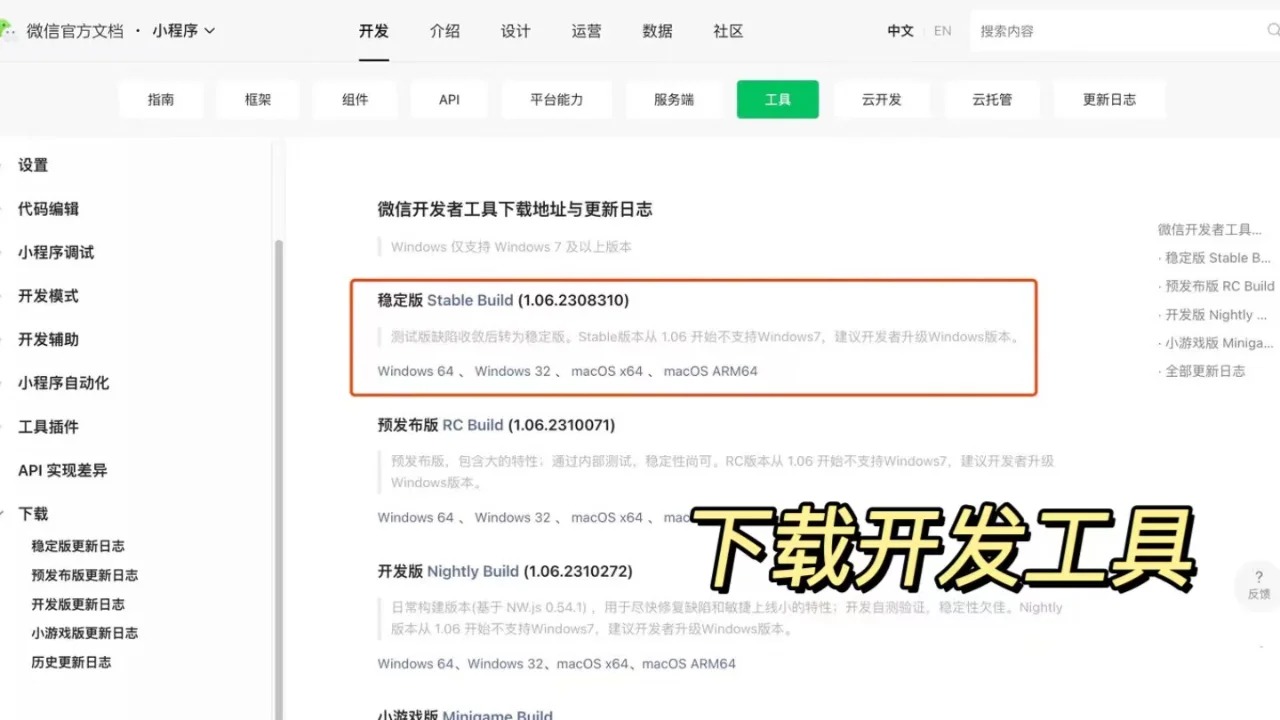
Task: Open 小程序自动化 in the sidebar
Action: 63,383
